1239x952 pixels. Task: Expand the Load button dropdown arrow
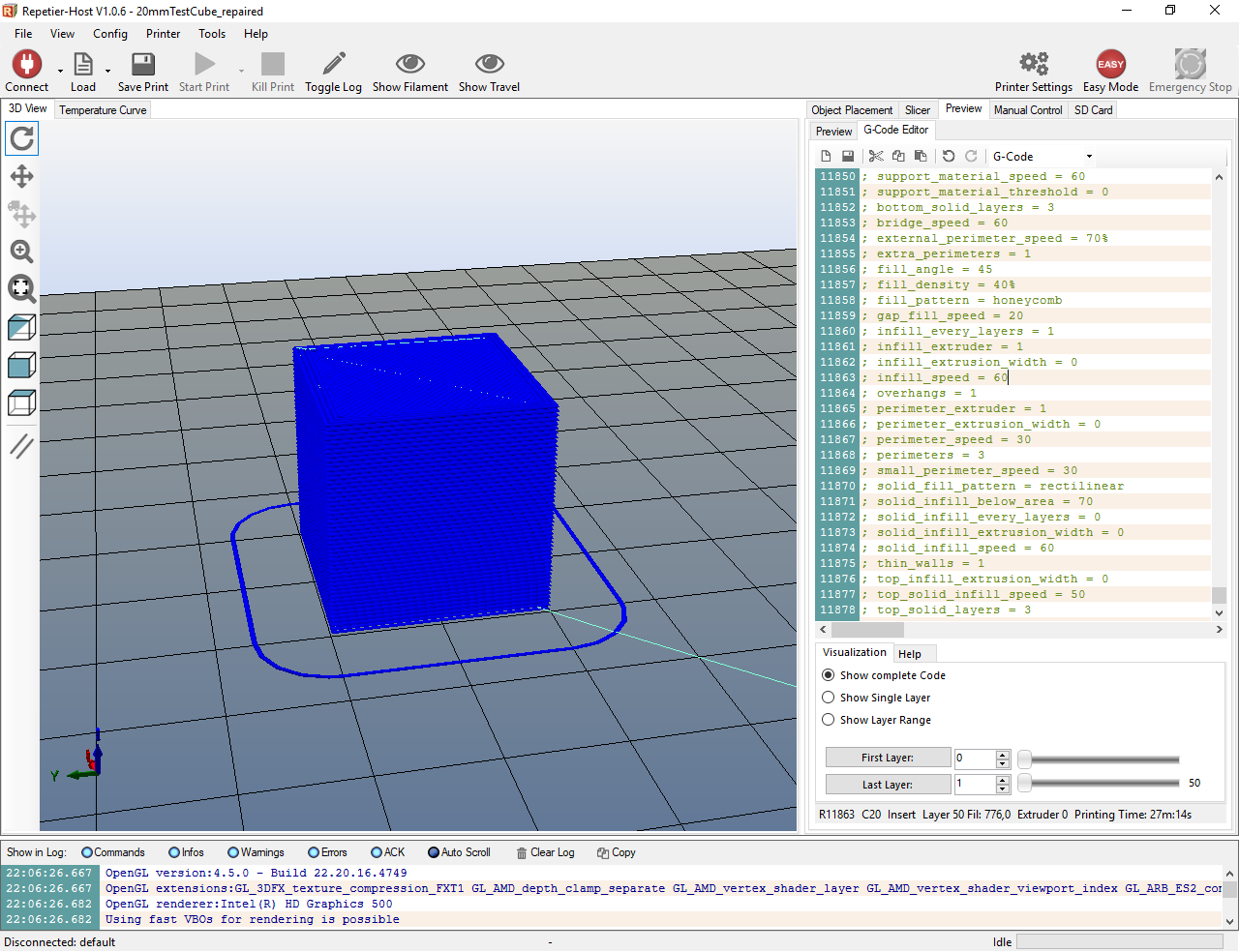pos(107,71)
